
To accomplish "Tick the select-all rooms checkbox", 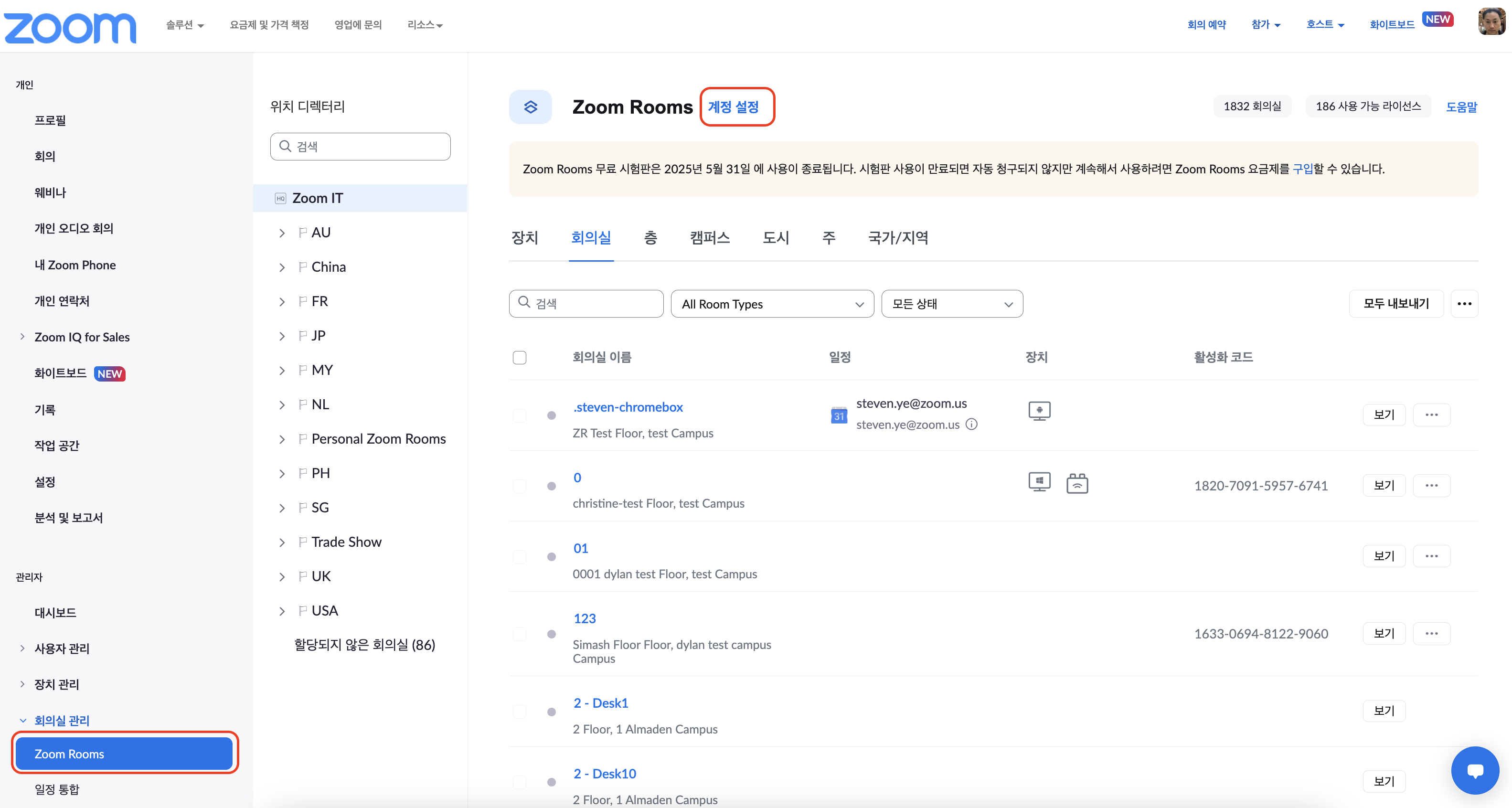I will (x=520, y=357).
